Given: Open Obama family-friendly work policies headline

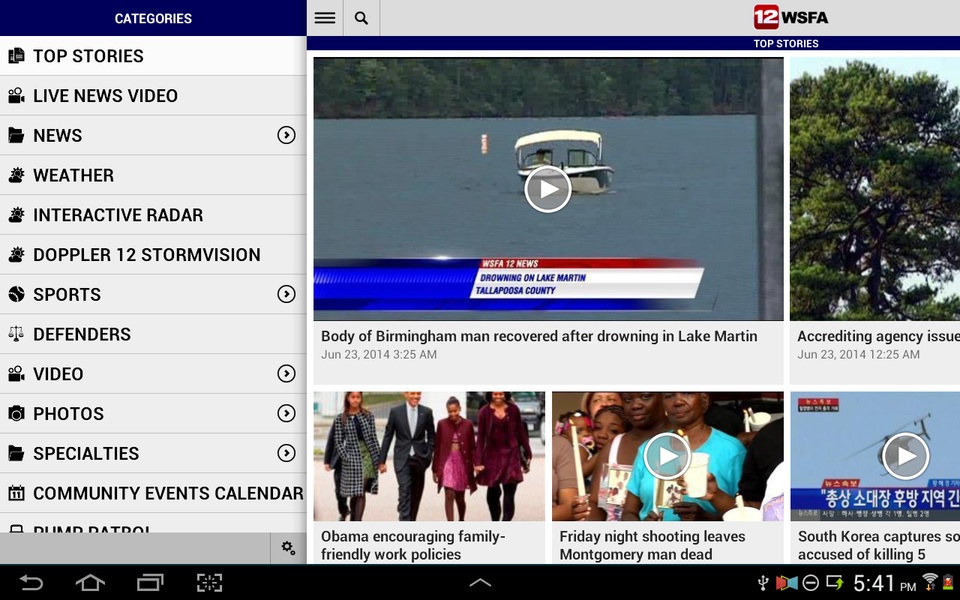Looking at the screenshot, I should (x=413, y=545).
